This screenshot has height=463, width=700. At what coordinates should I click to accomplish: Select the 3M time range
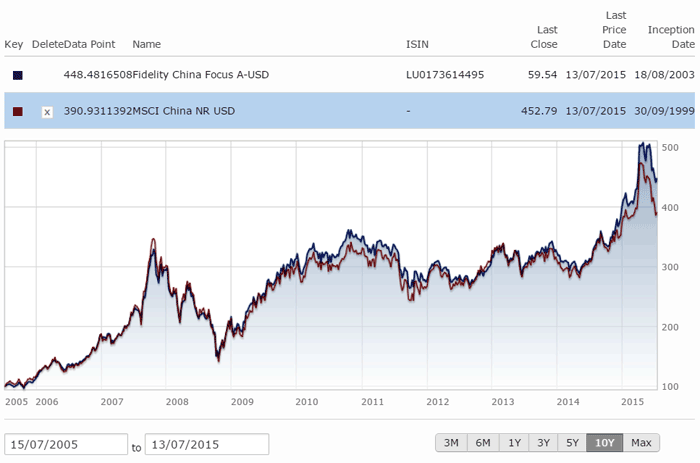pos(451,443)
